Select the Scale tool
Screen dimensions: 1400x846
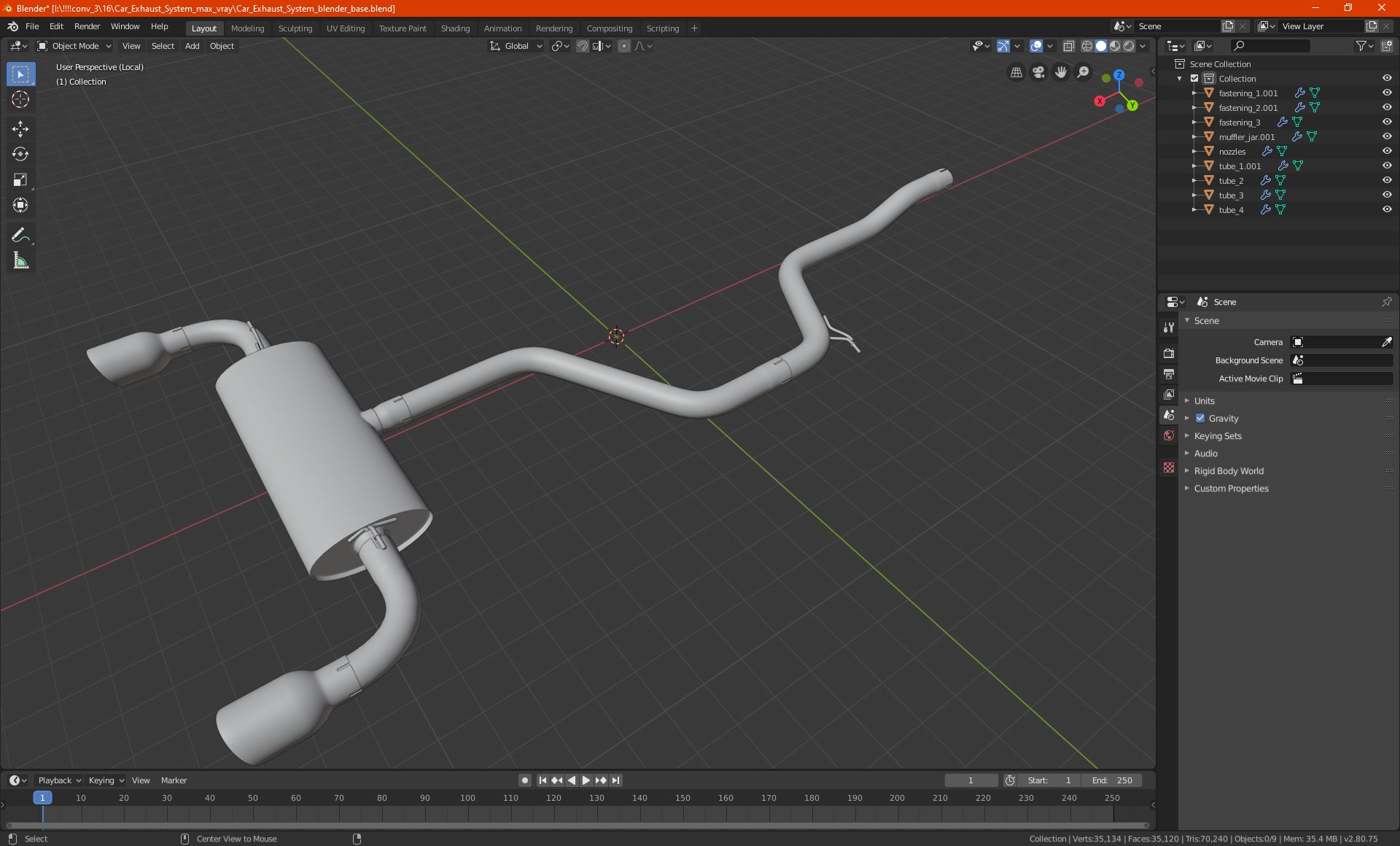coord(20,179)
